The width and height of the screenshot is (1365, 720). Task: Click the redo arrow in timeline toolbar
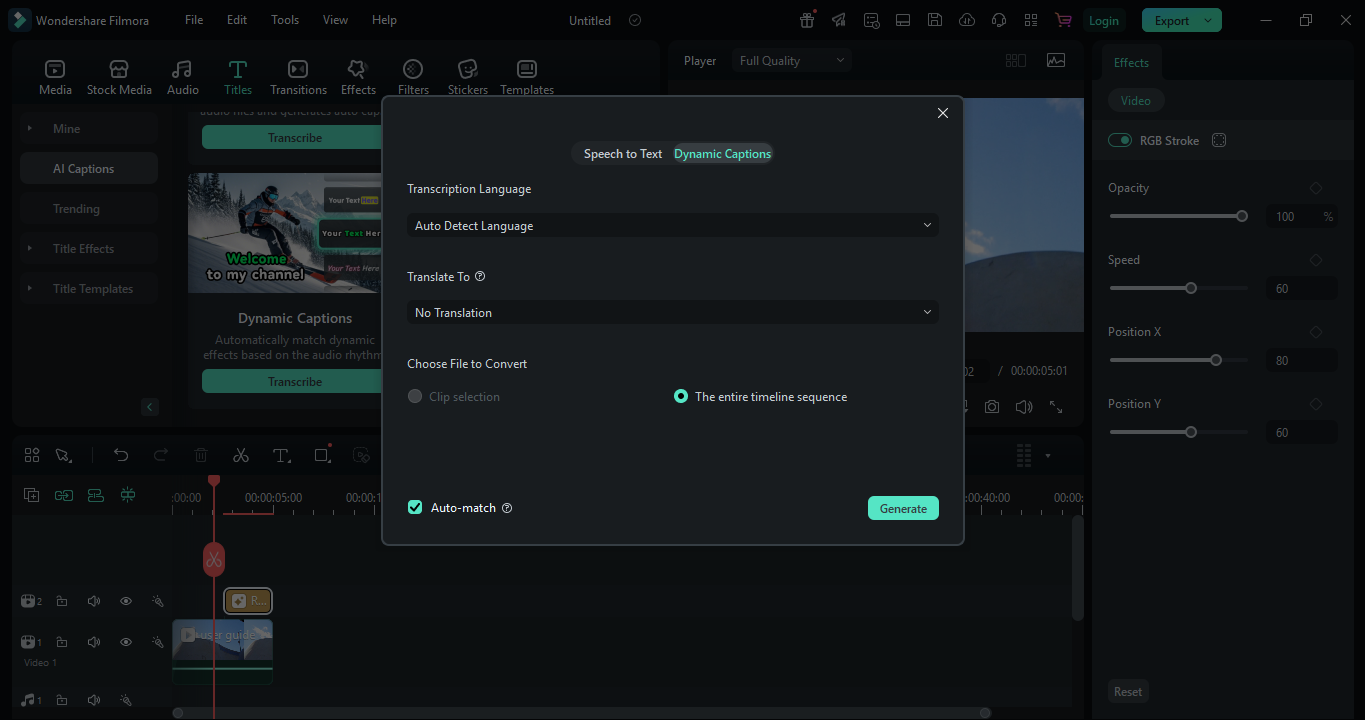[161, 455]
